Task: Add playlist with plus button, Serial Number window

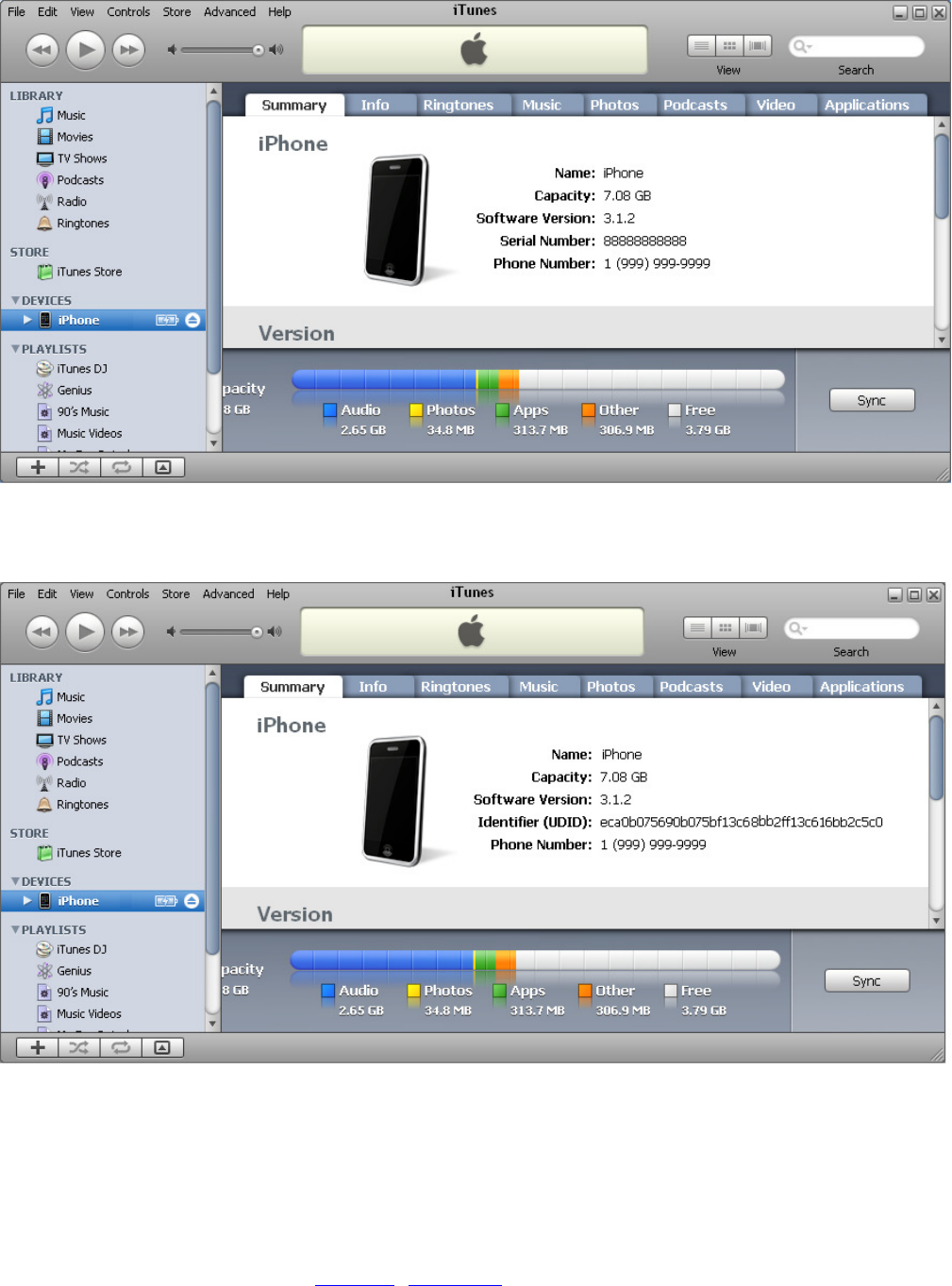Action: [x=38, y=467]
